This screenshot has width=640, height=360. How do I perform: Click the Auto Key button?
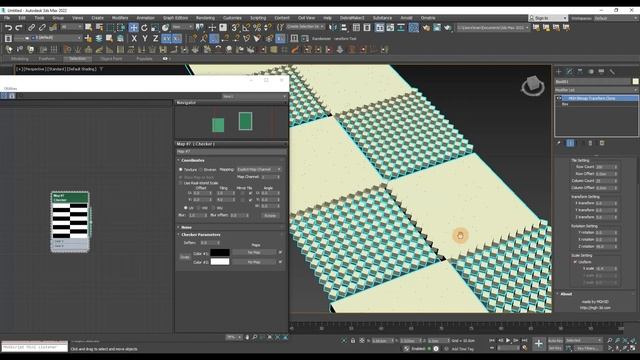click(555, 340)
